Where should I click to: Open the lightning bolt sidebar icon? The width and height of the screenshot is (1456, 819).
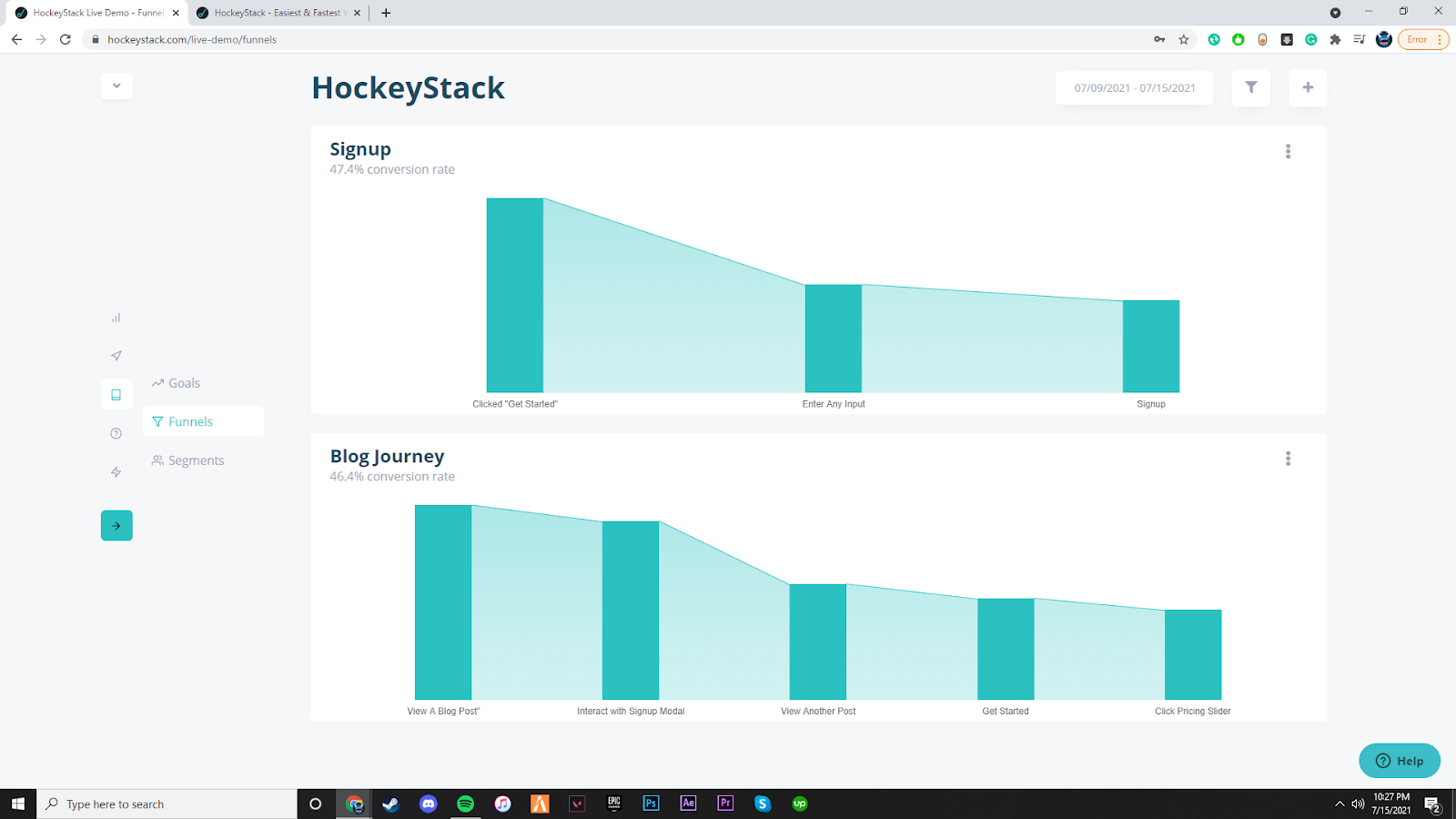(116, 472)
